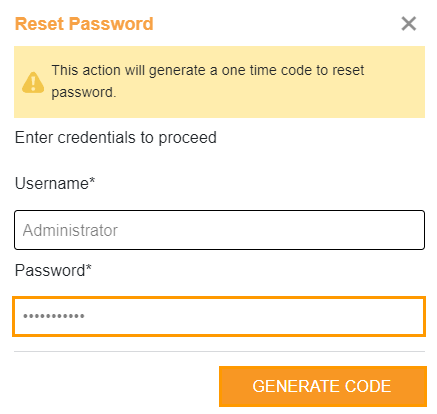Click the Administrator placeholder text
Screen dimensions: 437x414
(x=70, y=230)
